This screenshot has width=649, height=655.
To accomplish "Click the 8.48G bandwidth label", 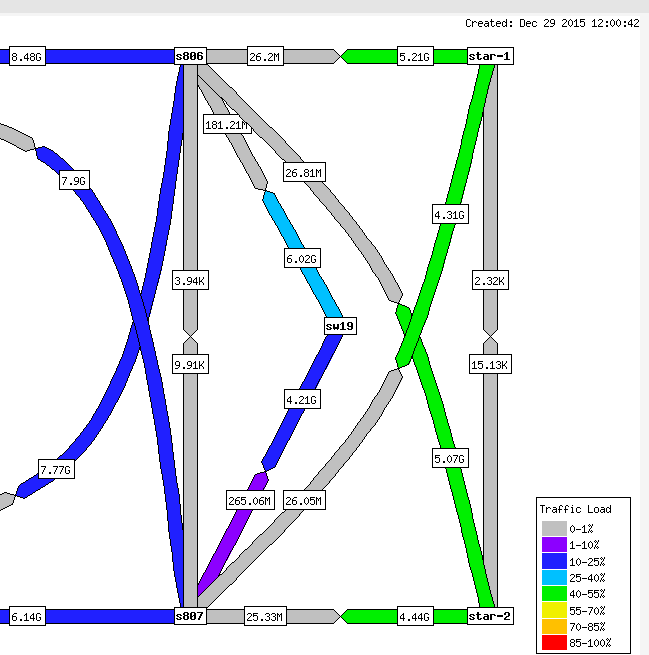I will pos(27,56).
